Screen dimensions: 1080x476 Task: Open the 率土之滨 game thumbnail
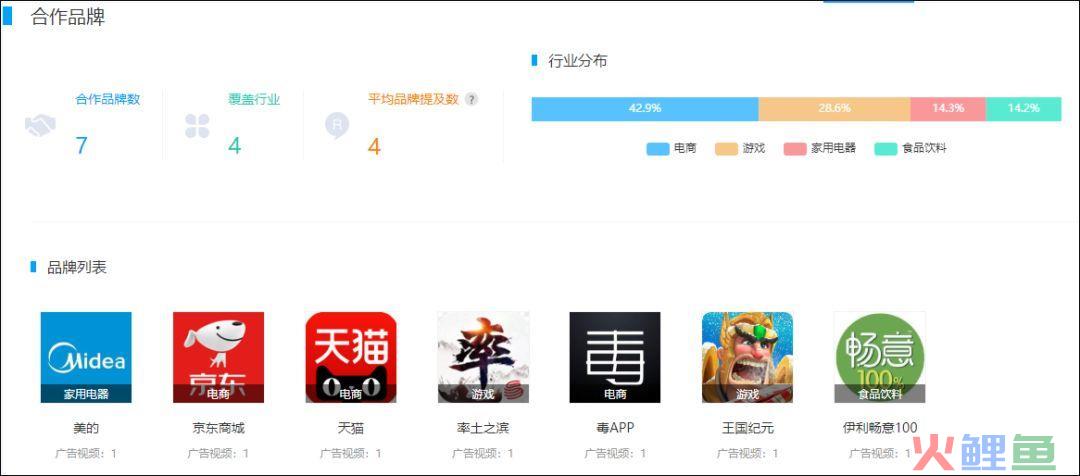point(483,357)
